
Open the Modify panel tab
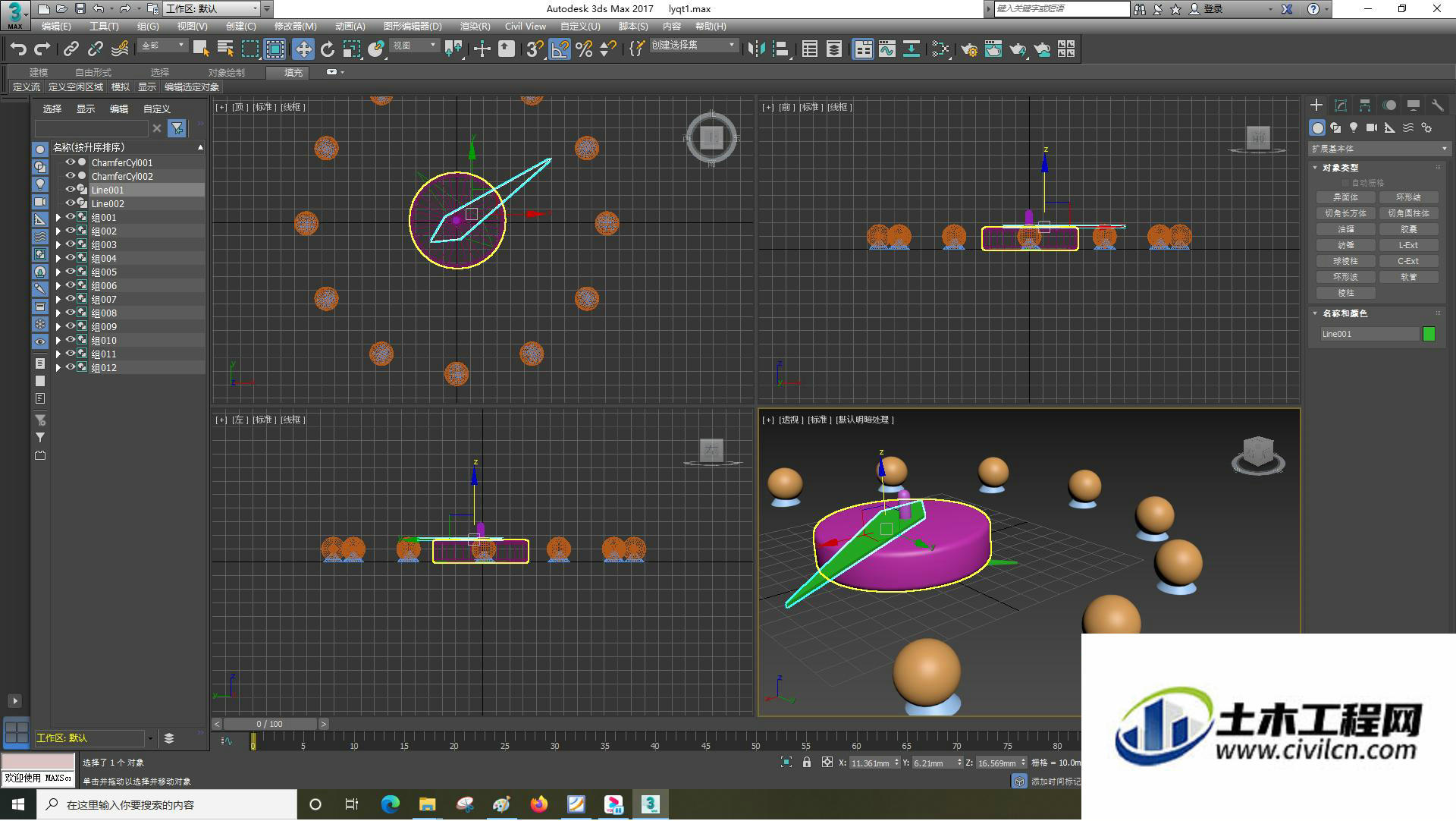pos(1341,105)
